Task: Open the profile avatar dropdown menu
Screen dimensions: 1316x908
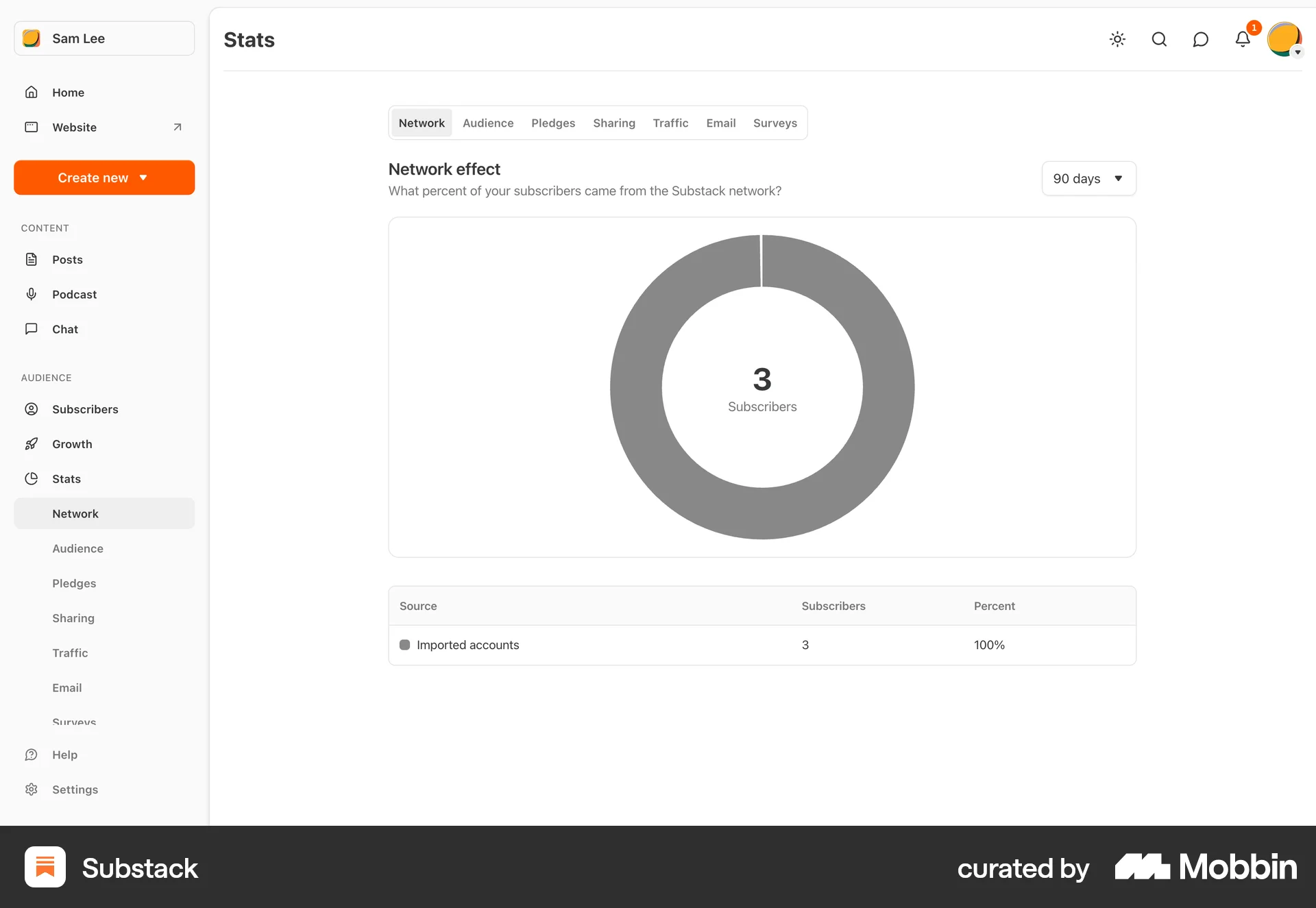Action: tap(1284, 39)
